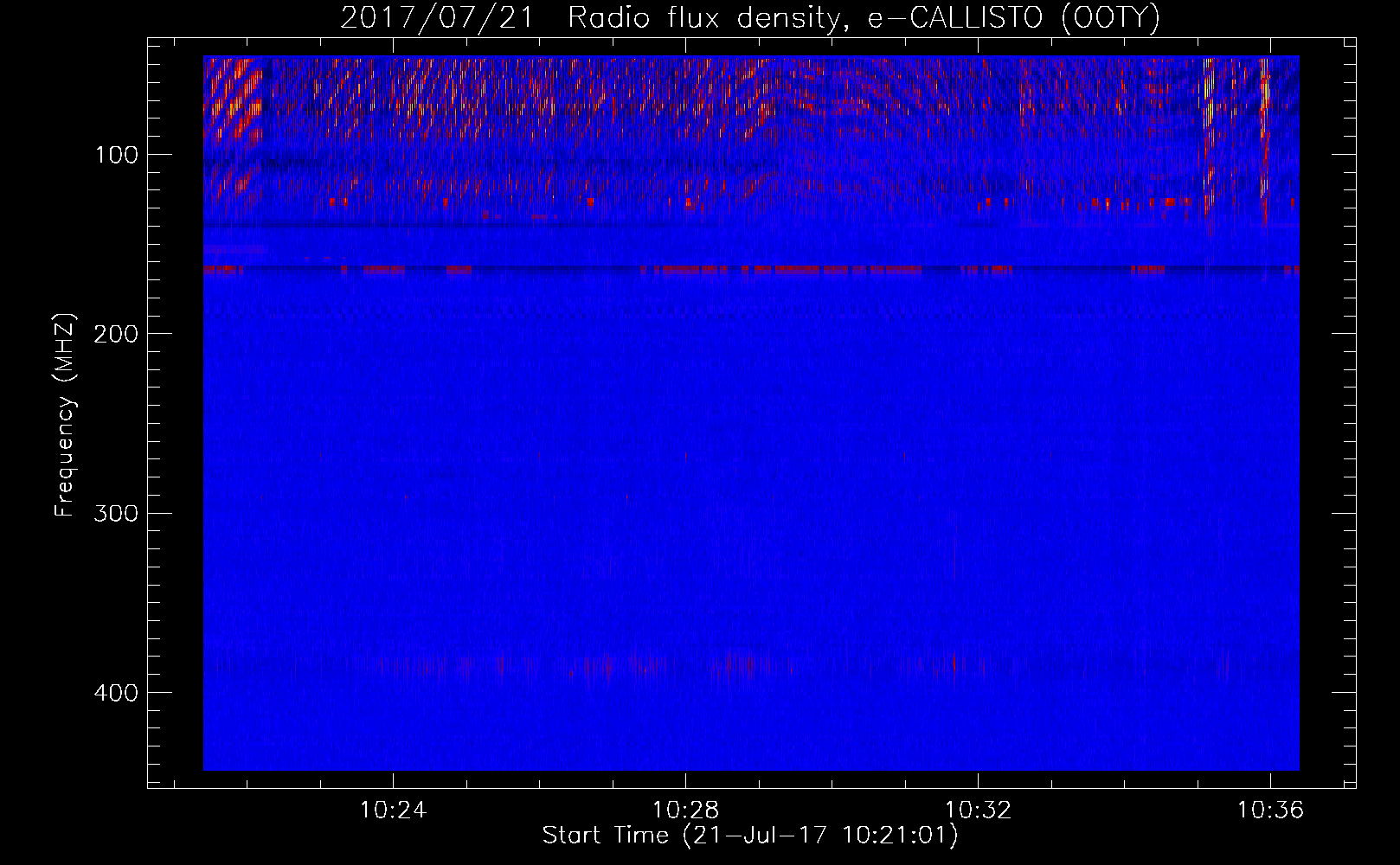Click the 10:36 time tick label
This screenshot has width=1400, height=865.
(x=1270, y=811)
